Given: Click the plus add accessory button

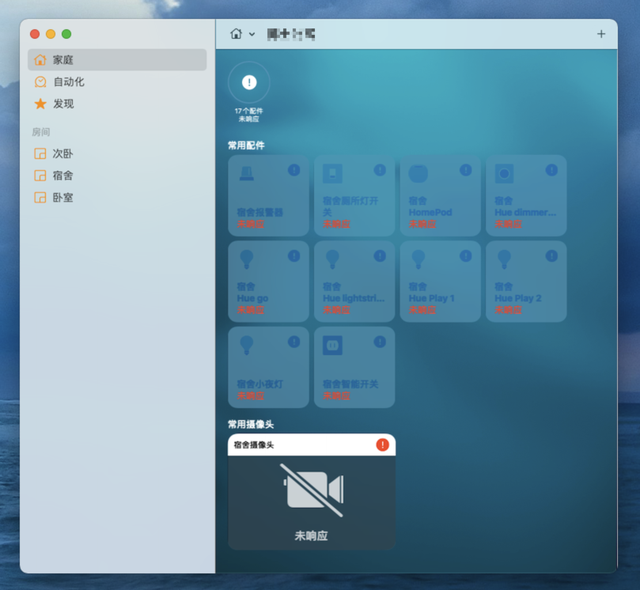Looking at the screenshot, I should point(601,34).
